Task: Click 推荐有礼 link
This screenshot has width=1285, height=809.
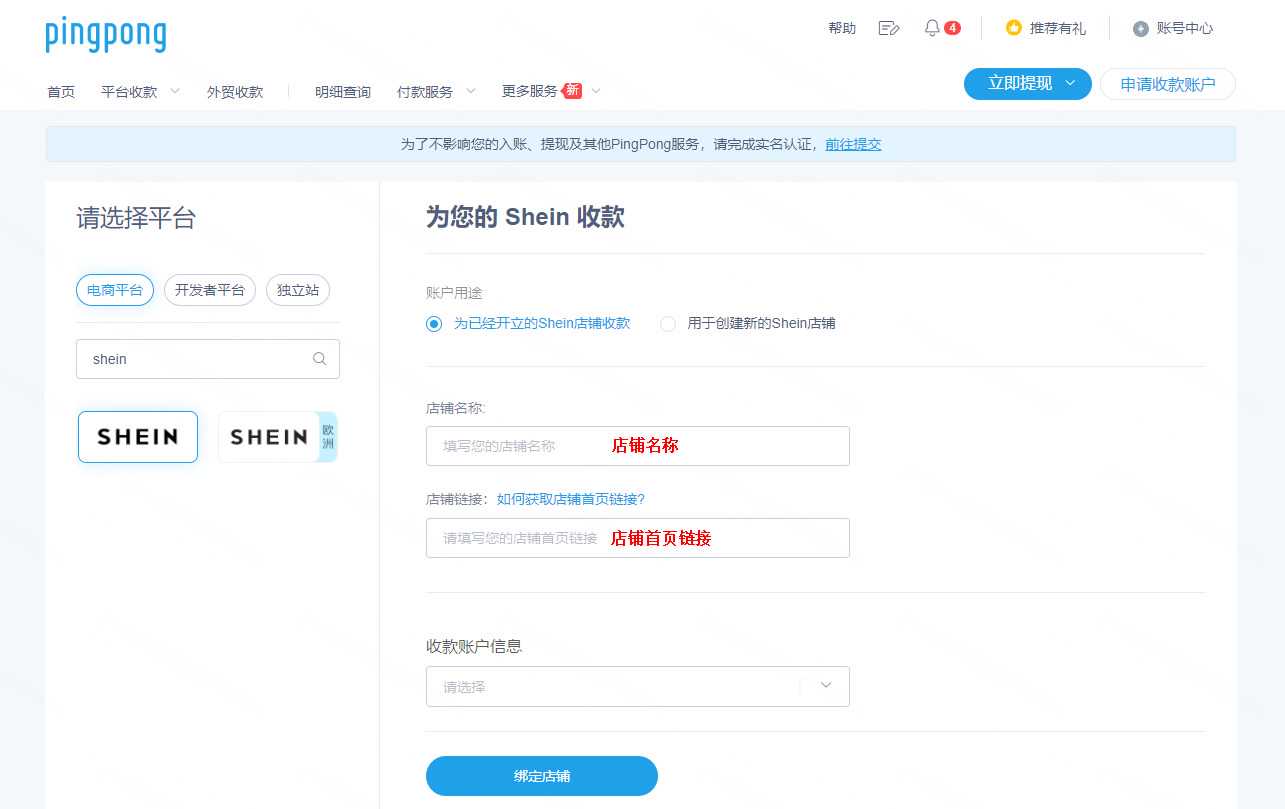Action: click(x=1058, y=28)
